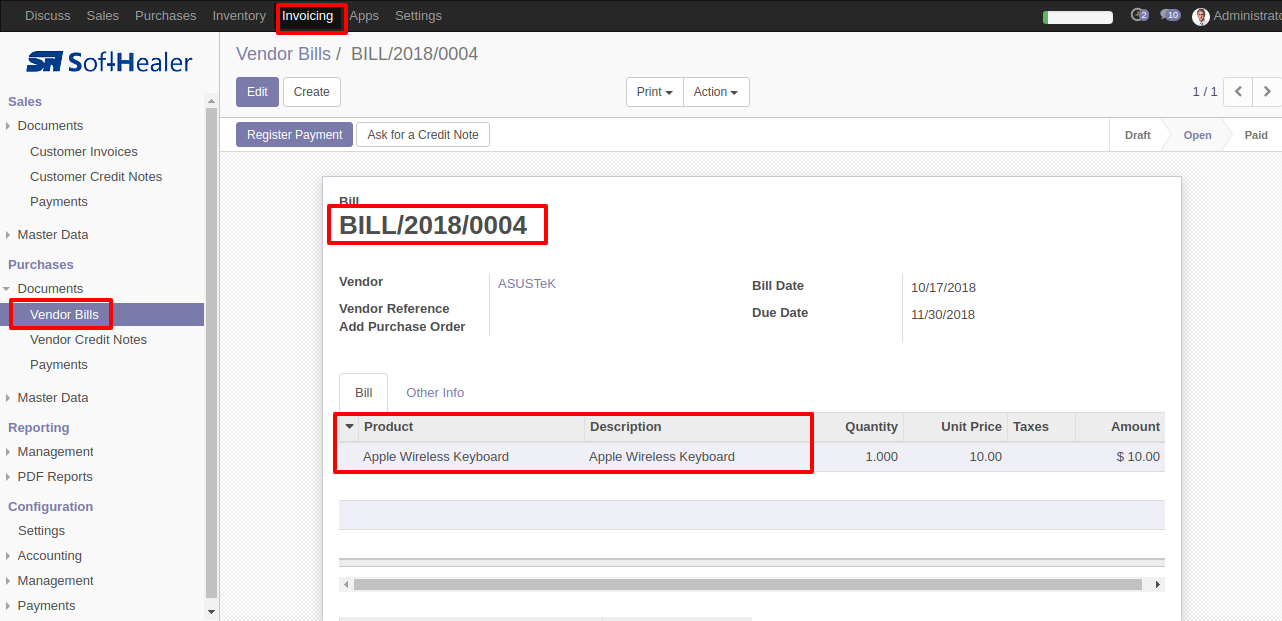
Task: Click scroll-left arrow of table scrollbar
Action: click(346, 584)
